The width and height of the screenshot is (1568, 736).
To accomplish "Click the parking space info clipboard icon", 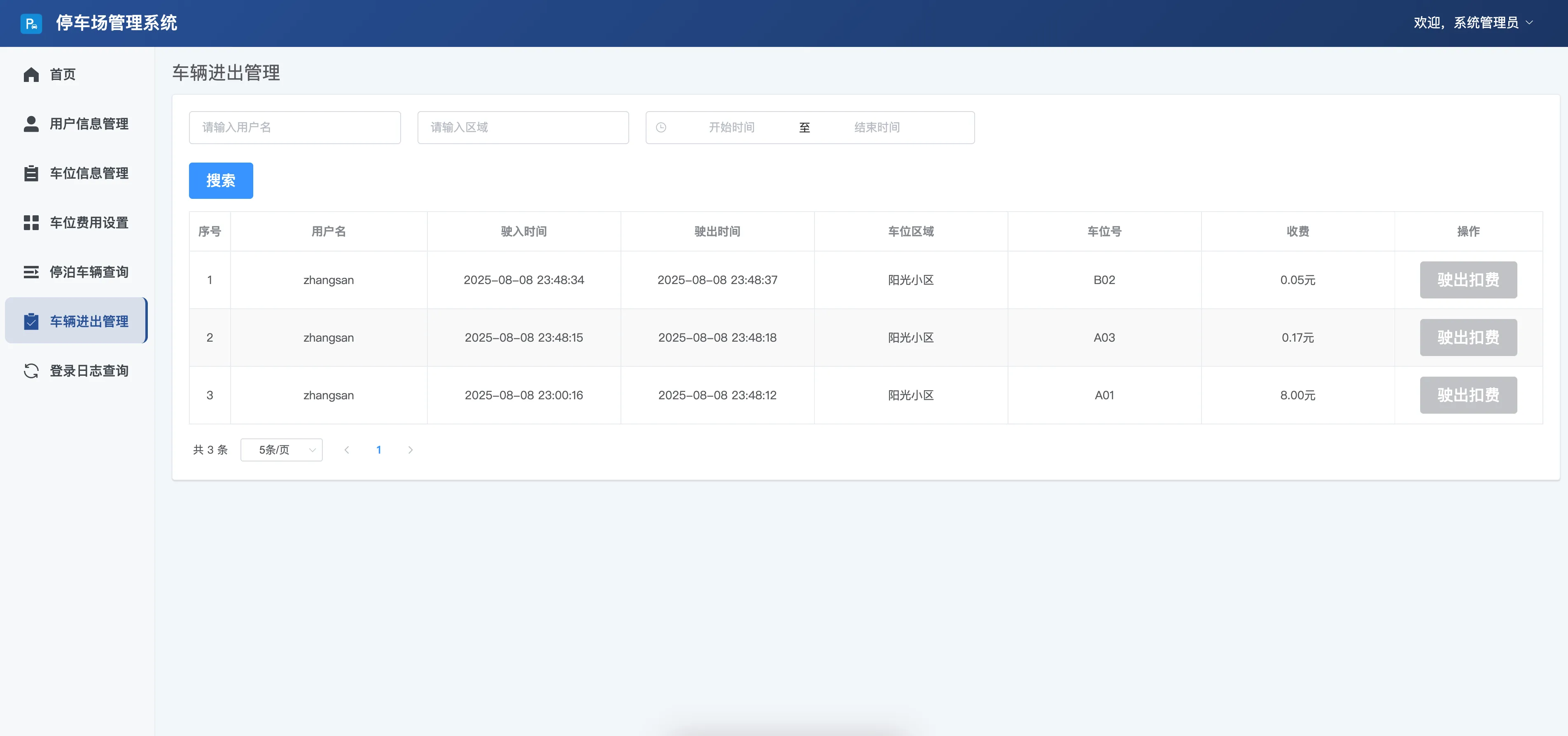I will pos(31,173).
